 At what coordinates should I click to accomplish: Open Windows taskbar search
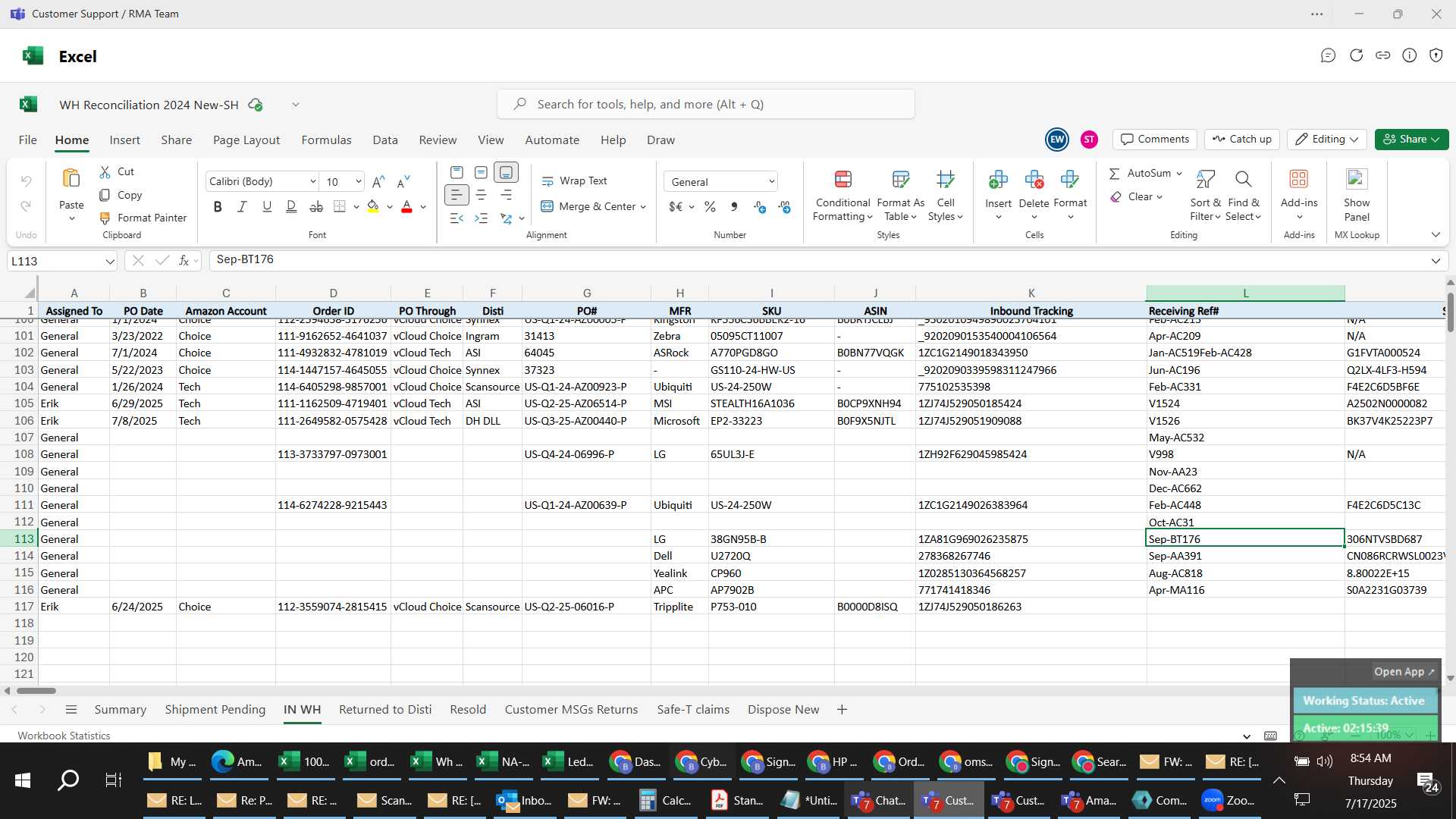(68, 780)
